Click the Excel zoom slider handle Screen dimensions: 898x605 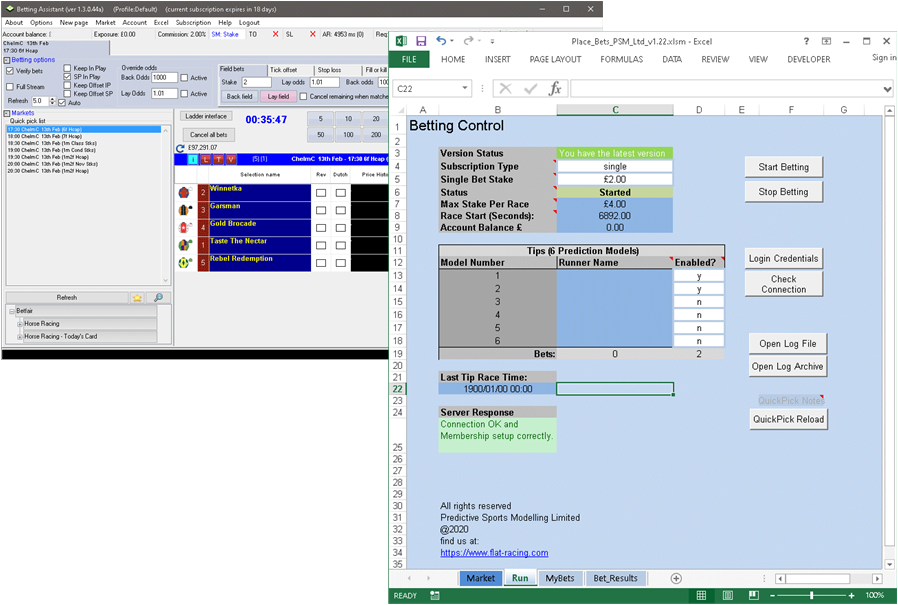[812, 596]
